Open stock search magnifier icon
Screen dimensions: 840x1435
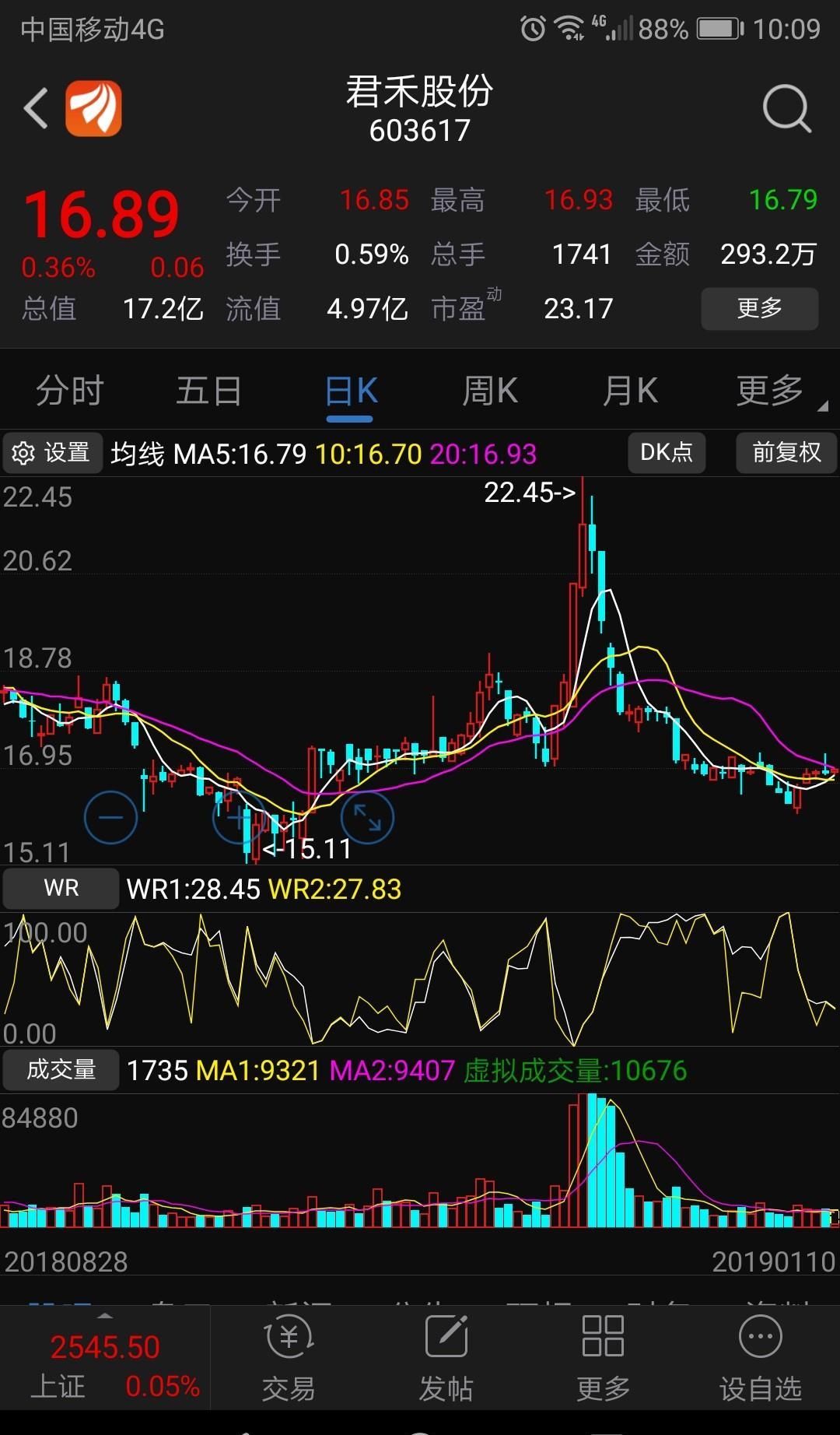tap(787, 108)
